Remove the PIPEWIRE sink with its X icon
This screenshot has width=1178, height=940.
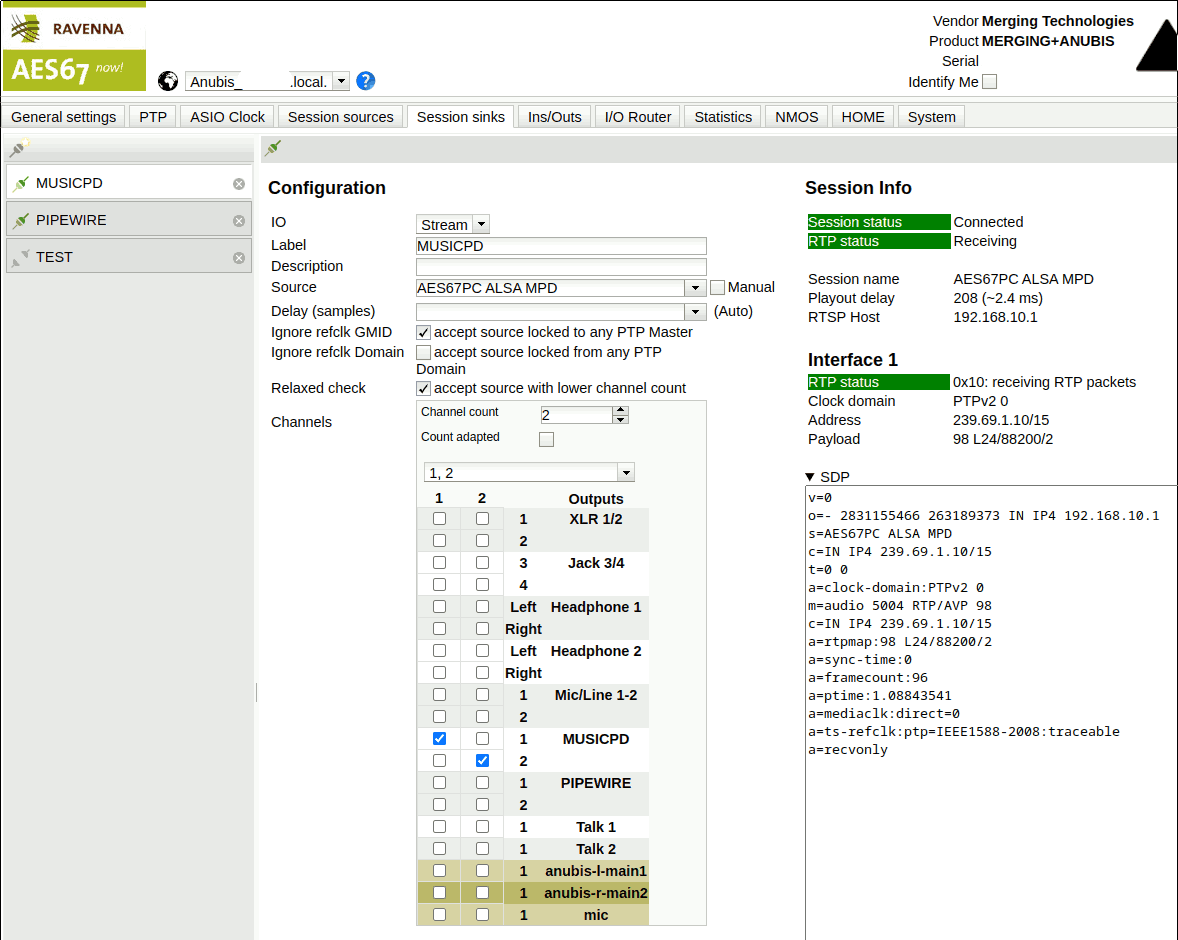point(239,221)
